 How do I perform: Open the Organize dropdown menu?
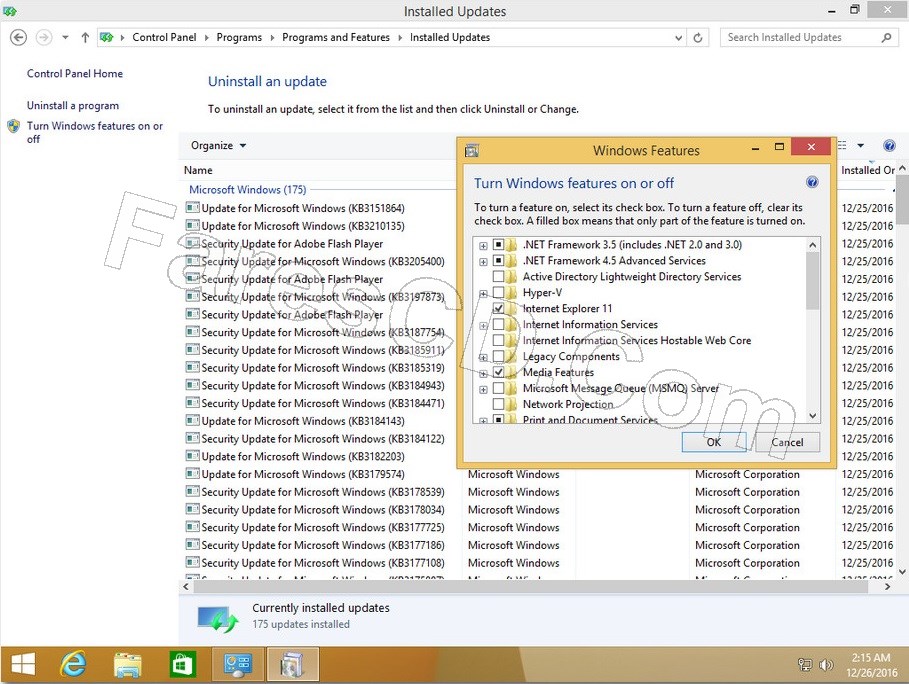(219, 145)
